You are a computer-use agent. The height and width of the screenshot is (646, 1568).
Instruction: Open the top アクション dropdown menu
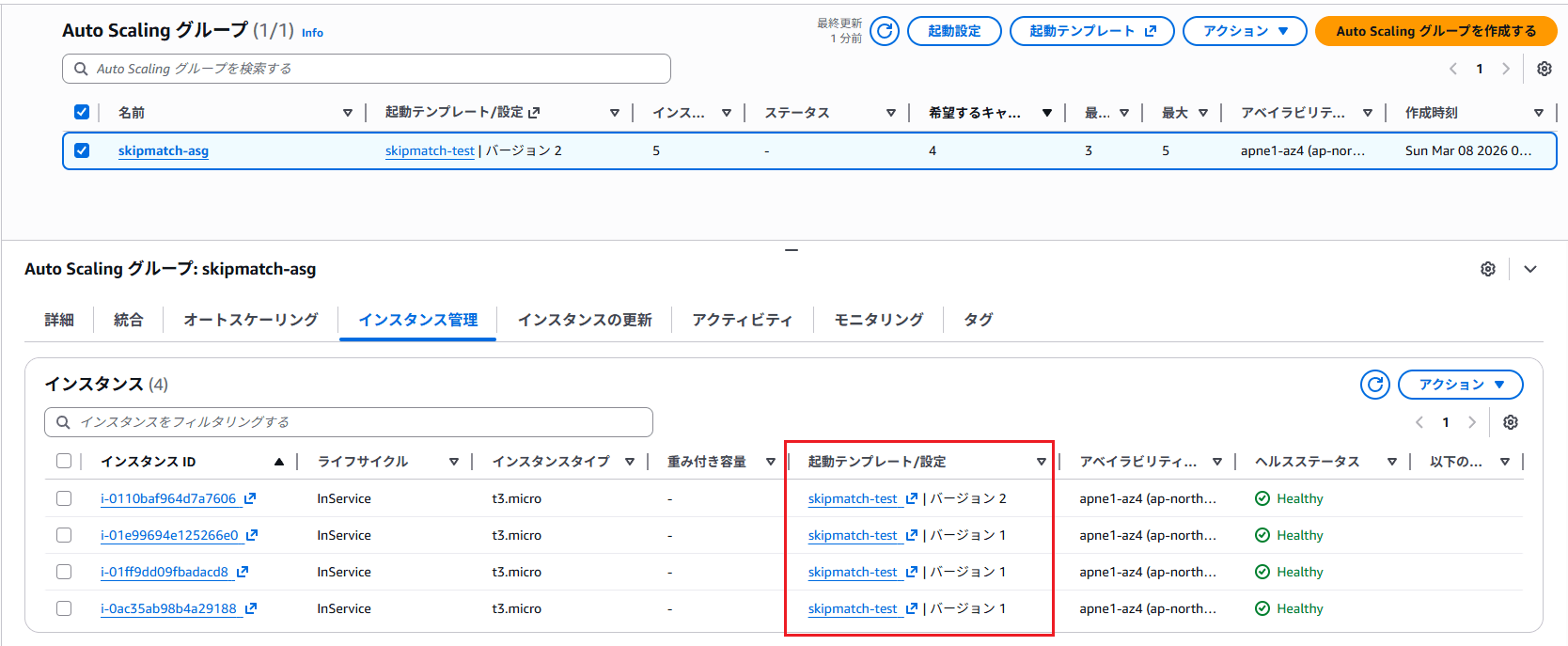1244,31
